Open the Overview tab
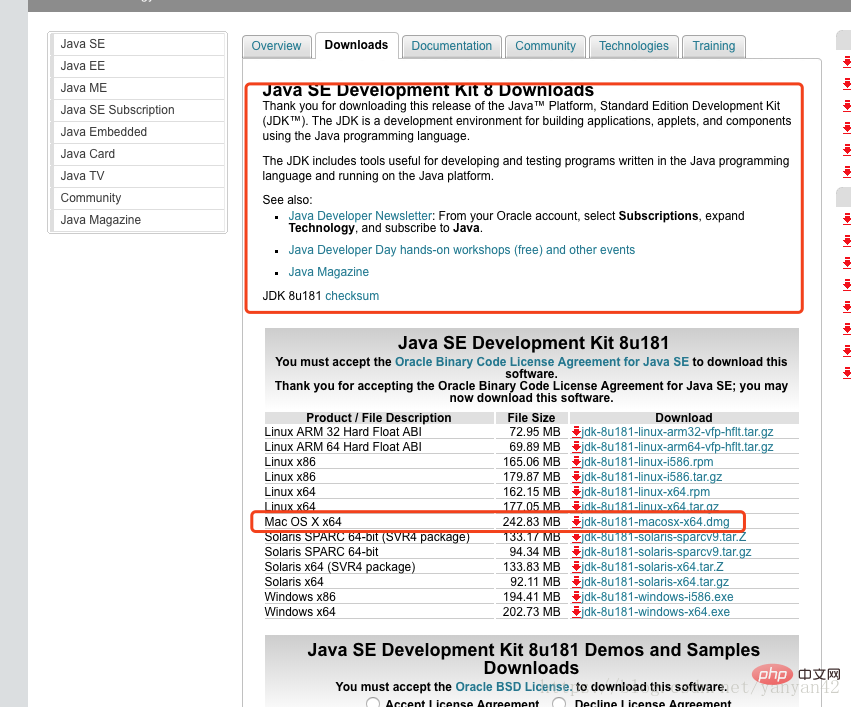 tap(276, 46)
